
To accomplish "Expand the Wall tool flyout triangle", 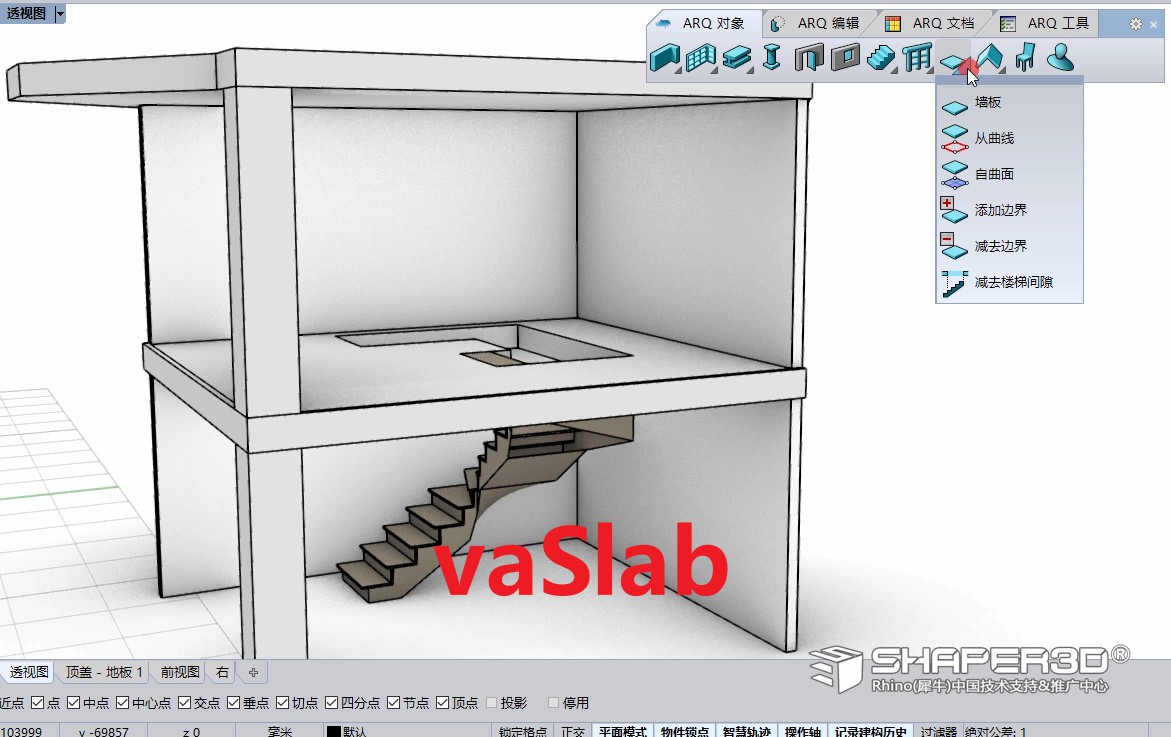I will coord(677,70).
